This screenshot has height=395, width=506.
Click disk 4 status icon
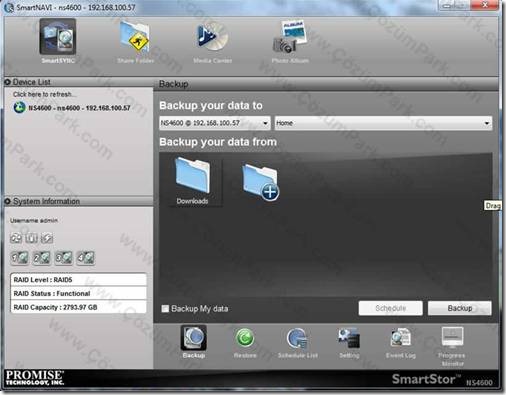(86, 258)
